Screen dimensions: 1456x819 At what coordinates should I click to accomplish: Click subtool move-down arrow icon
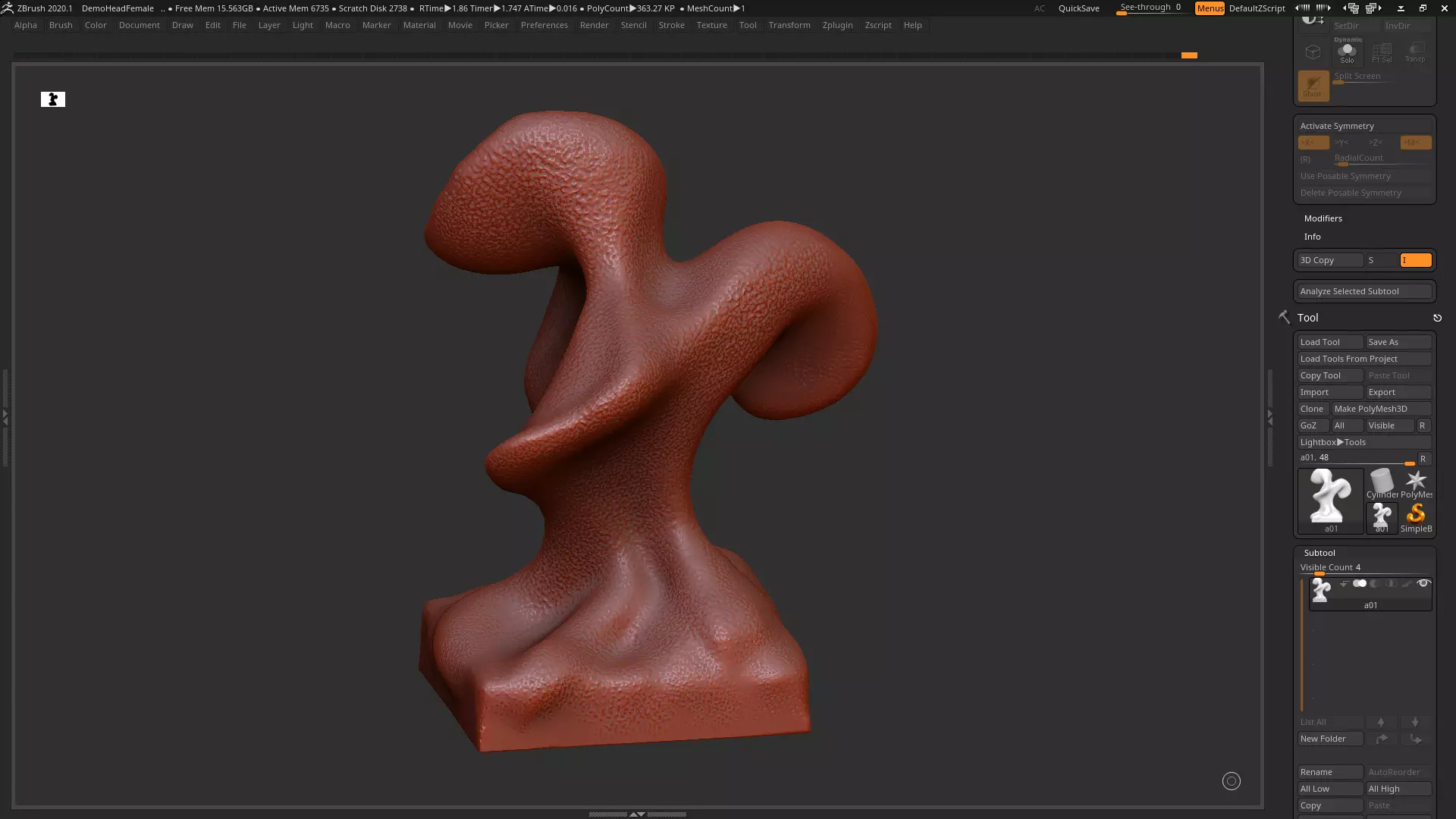tap(1415, 722)
